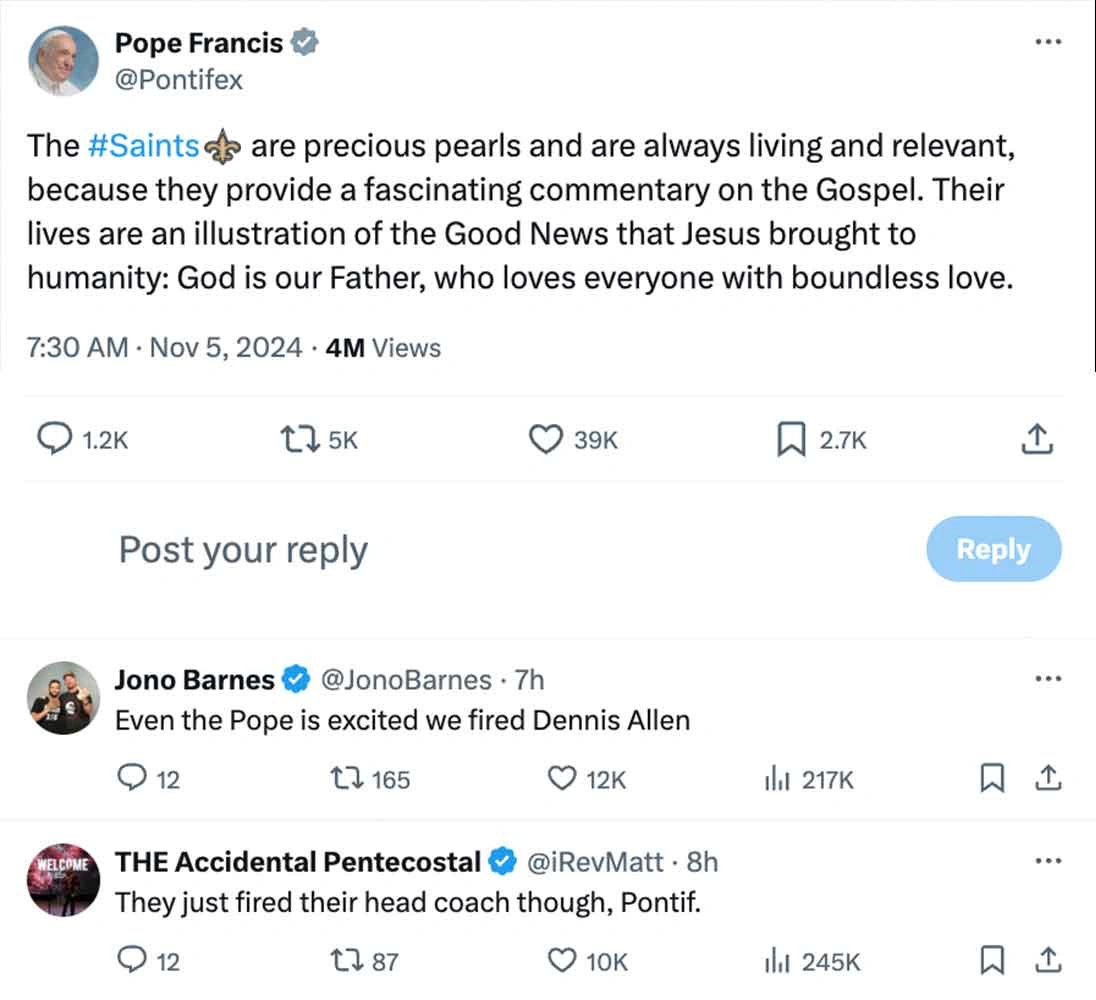Click the Reply button
Image resolution: width=1096 pixels, height=1000 pixels.
[993, 548]
